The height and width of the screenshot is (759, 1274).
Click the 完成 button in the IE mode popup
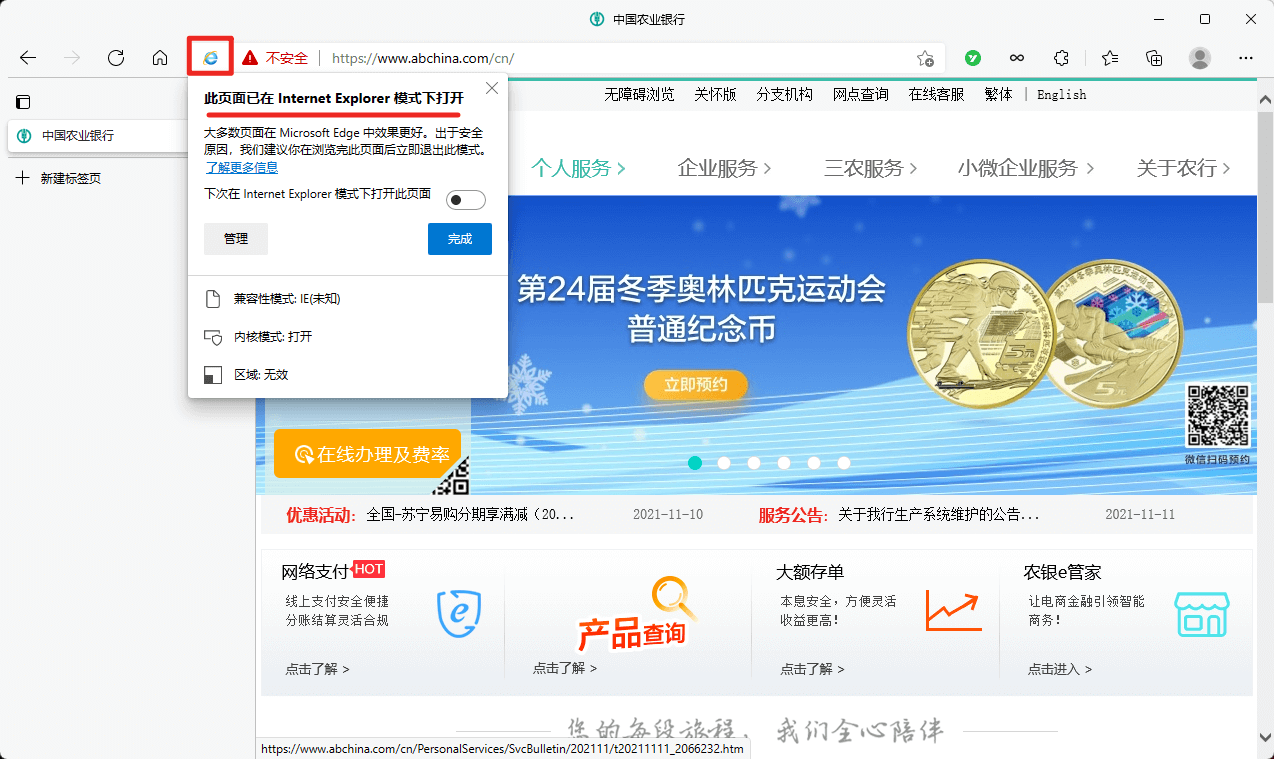[x=459, y=239]
